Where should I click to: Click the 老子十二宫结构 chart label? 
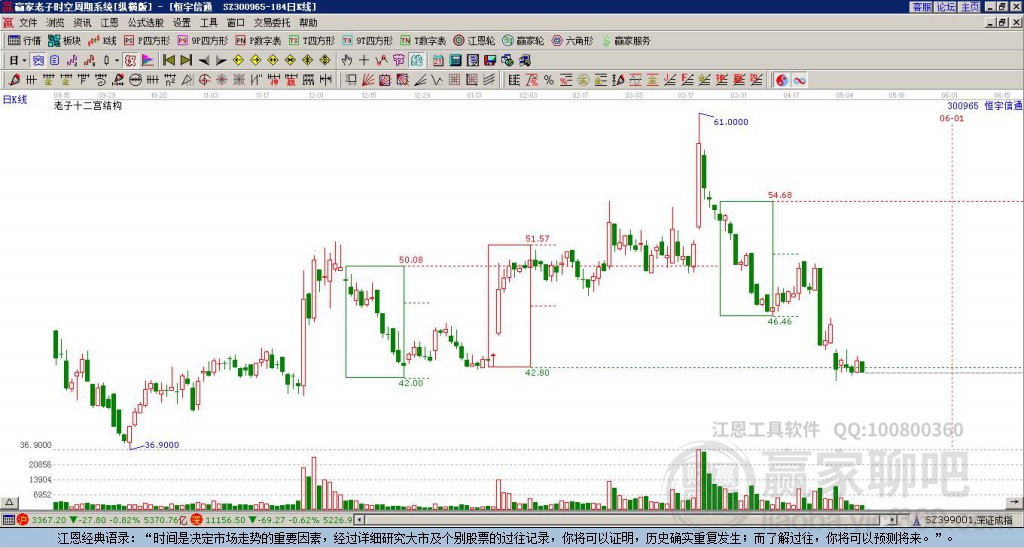(88, 105)
